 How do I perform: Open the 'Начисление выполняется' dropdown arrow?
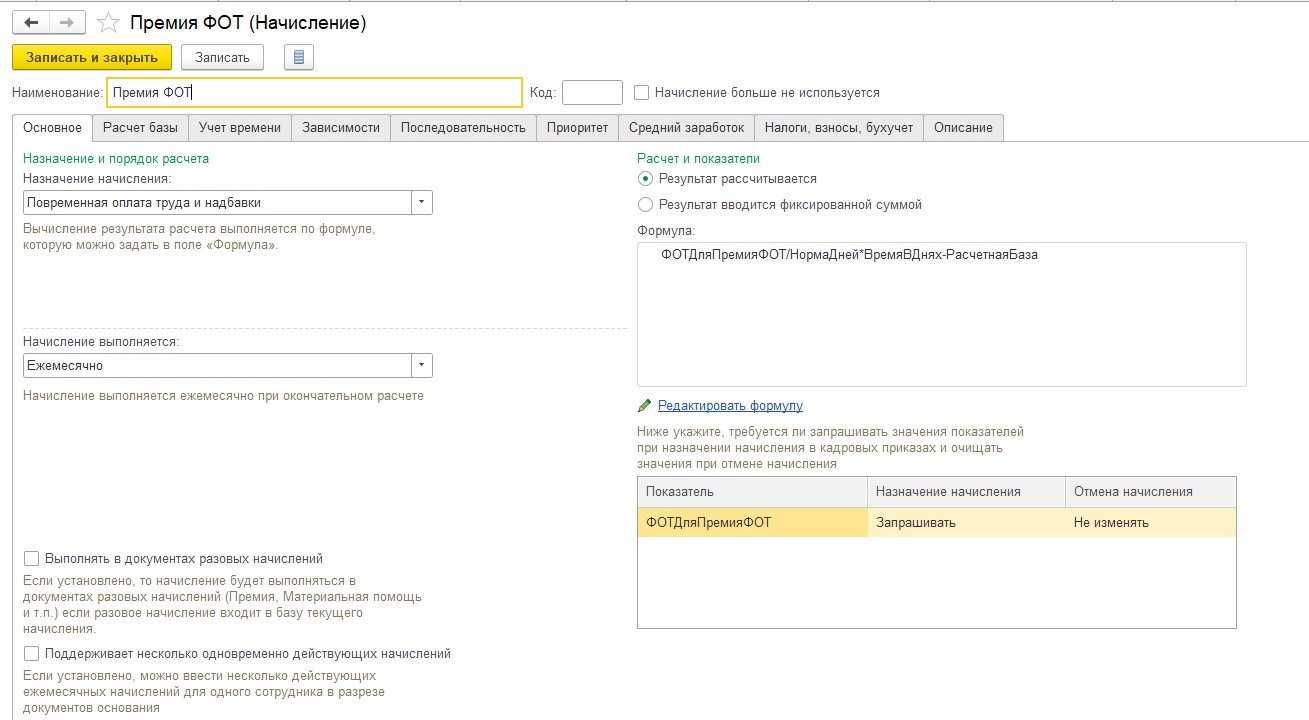[x=422, y=366]
